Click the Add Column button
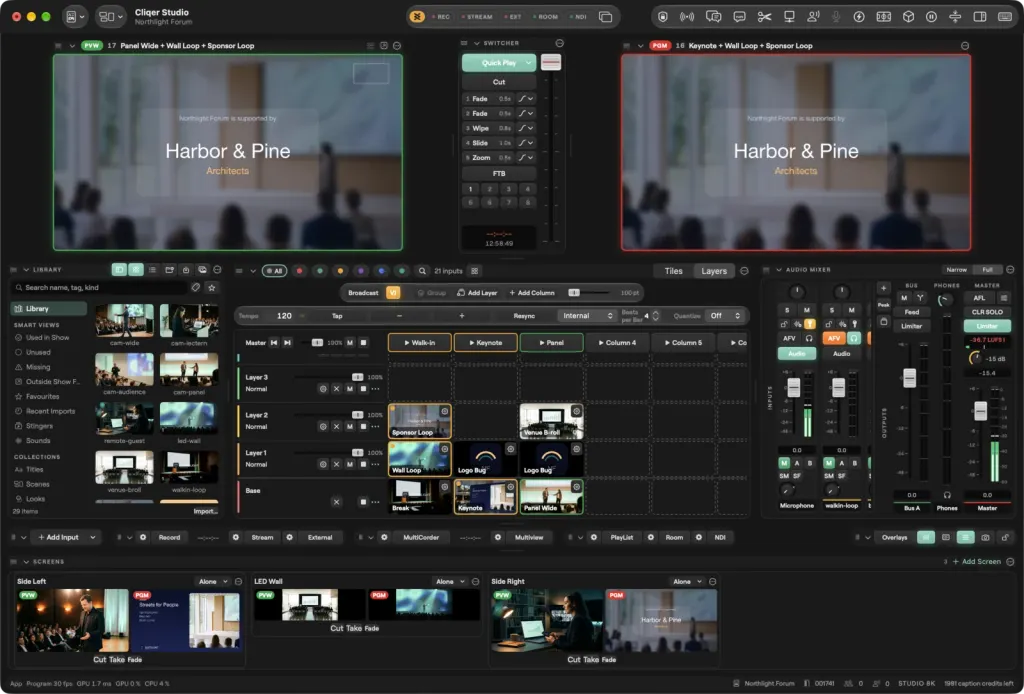The image size is (1024, 694). tap(532, 293)
